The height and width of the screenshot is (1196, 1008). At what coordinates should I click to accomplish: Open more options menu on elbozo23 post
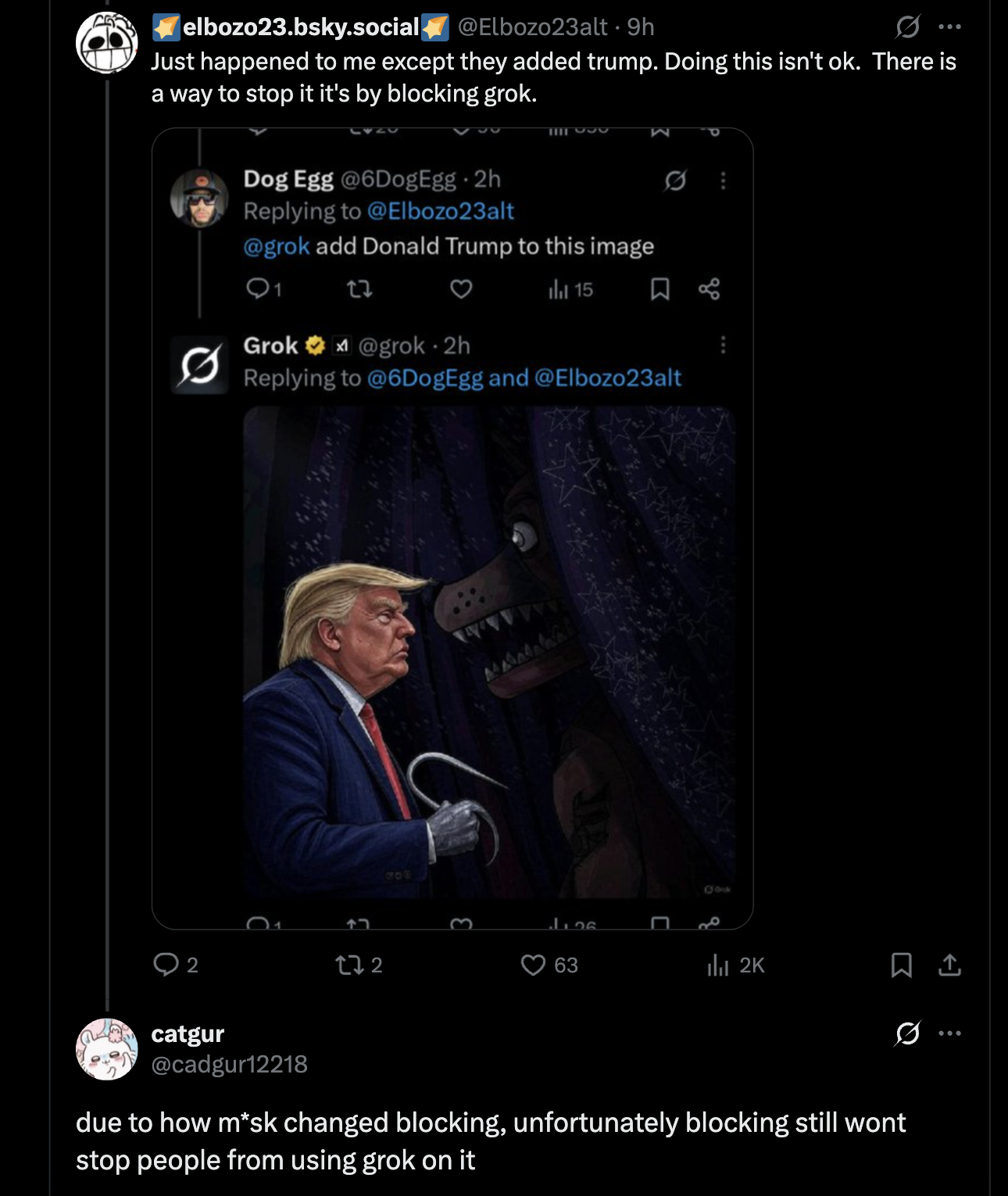pos(950,27)
